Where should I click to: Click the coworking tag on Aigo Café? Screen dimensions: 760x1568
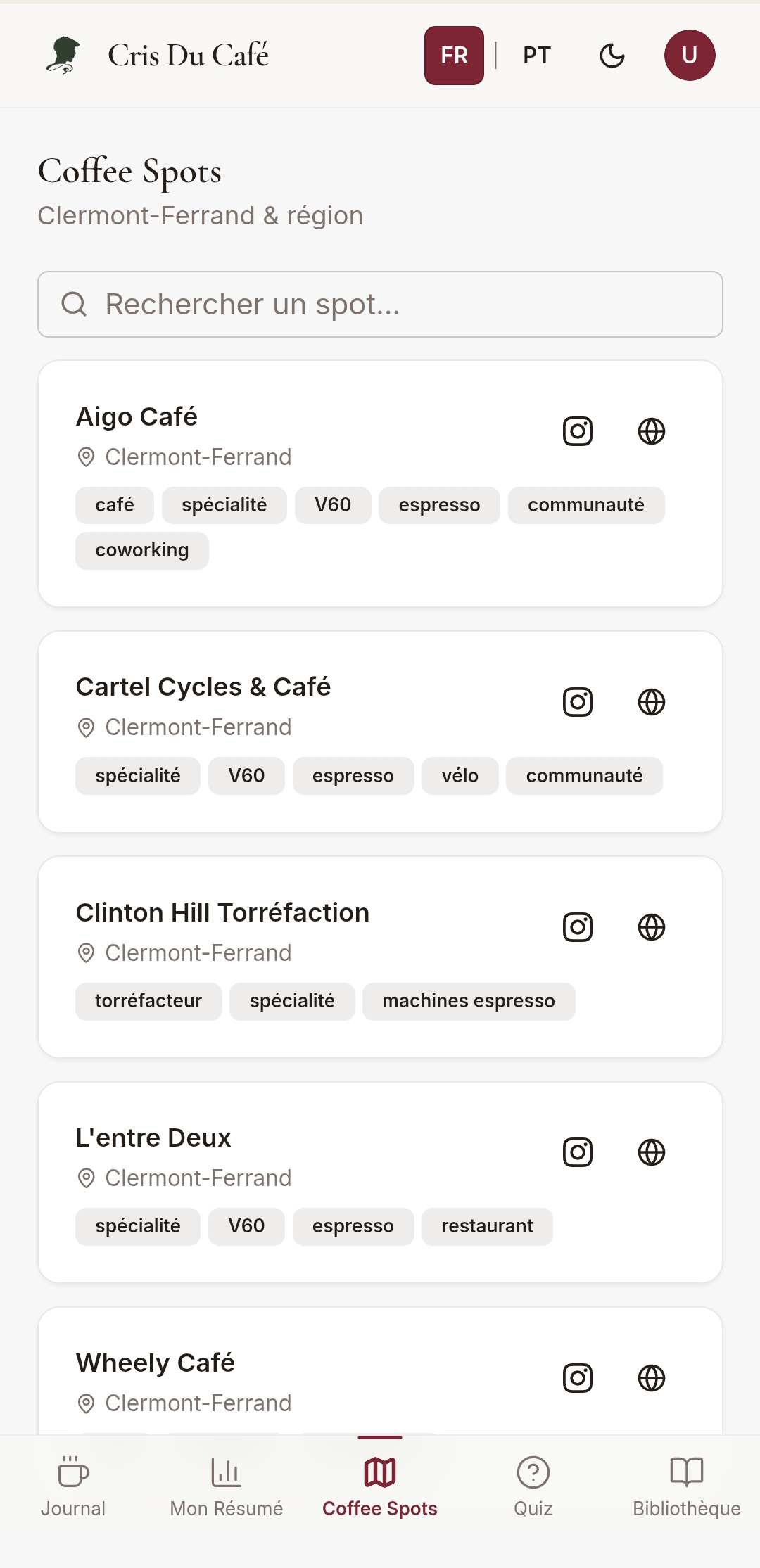click(142, 550)
